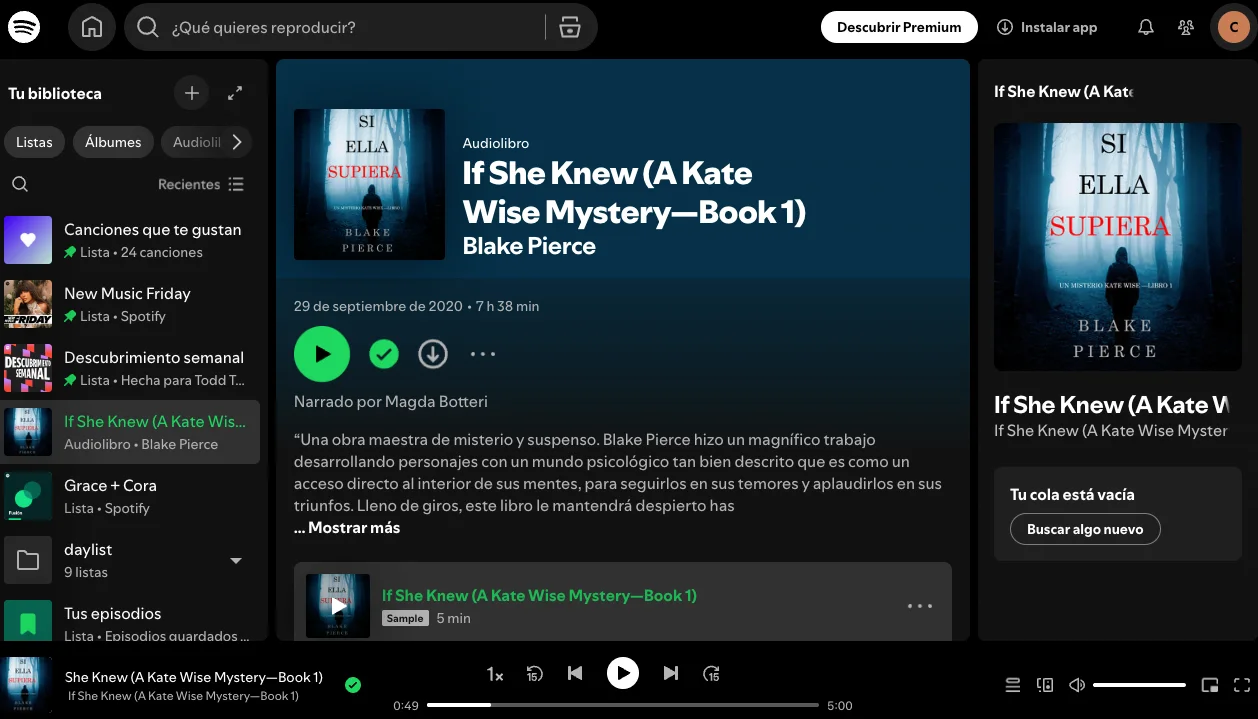Select the Audiolibros filter chip
Screen dimensions: 1258x719
(x=196, y=142)
